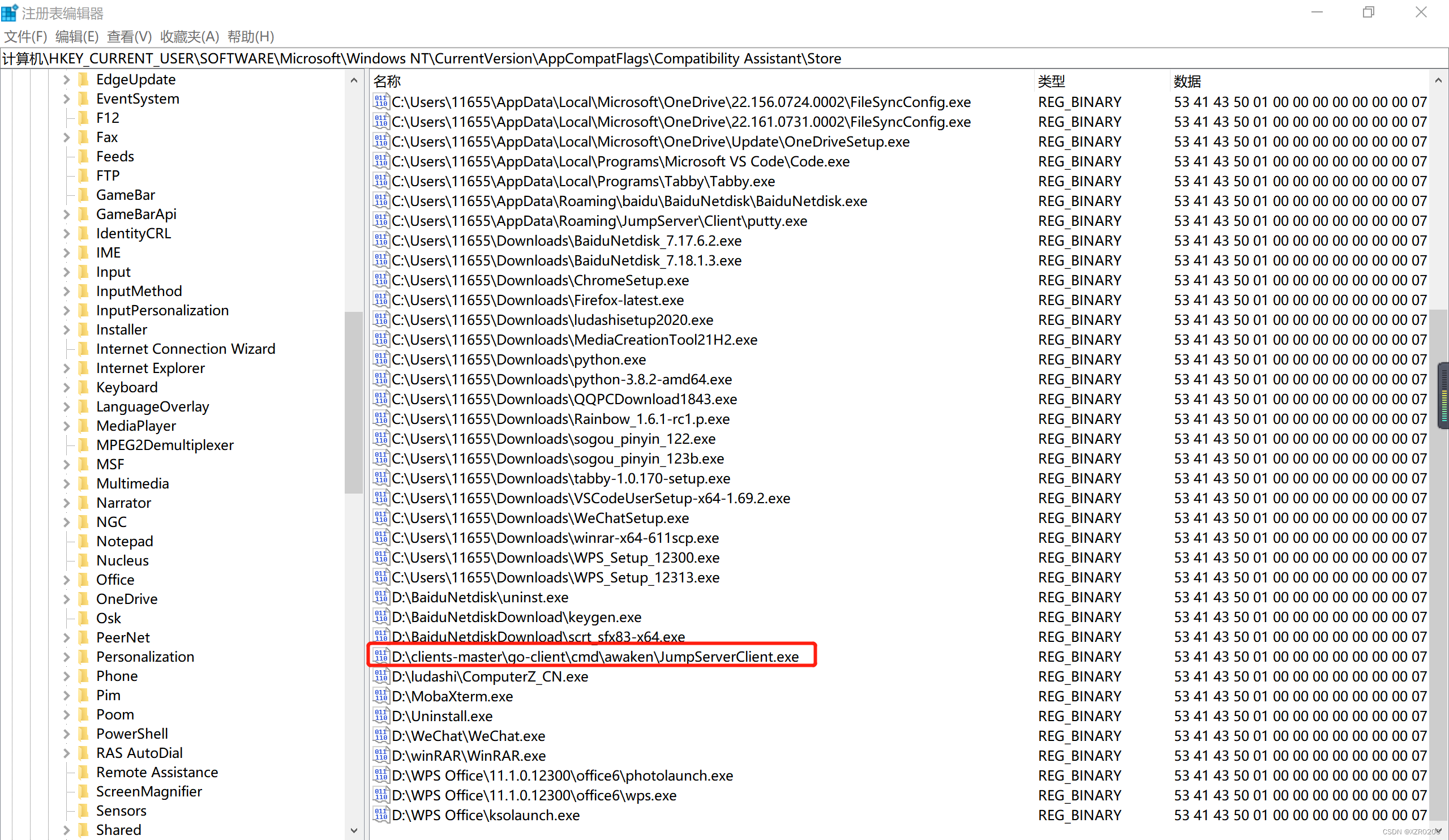1449x840 pixels.
Task: Open the 文件(F) menu
Action: click(x=25, y=37)
